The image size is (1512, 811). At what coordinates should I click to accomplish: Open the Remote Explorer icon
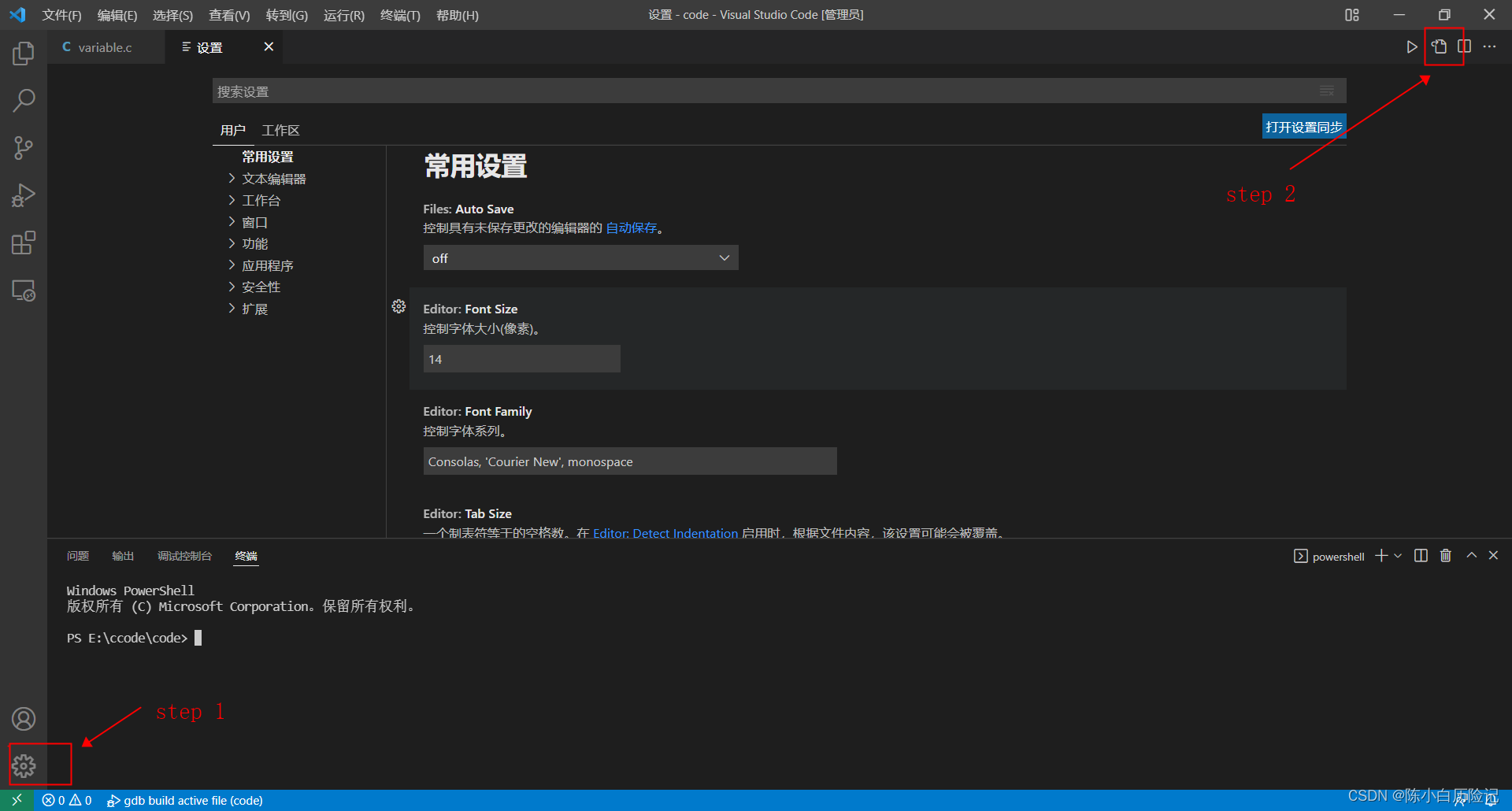(x=23, y=290)
